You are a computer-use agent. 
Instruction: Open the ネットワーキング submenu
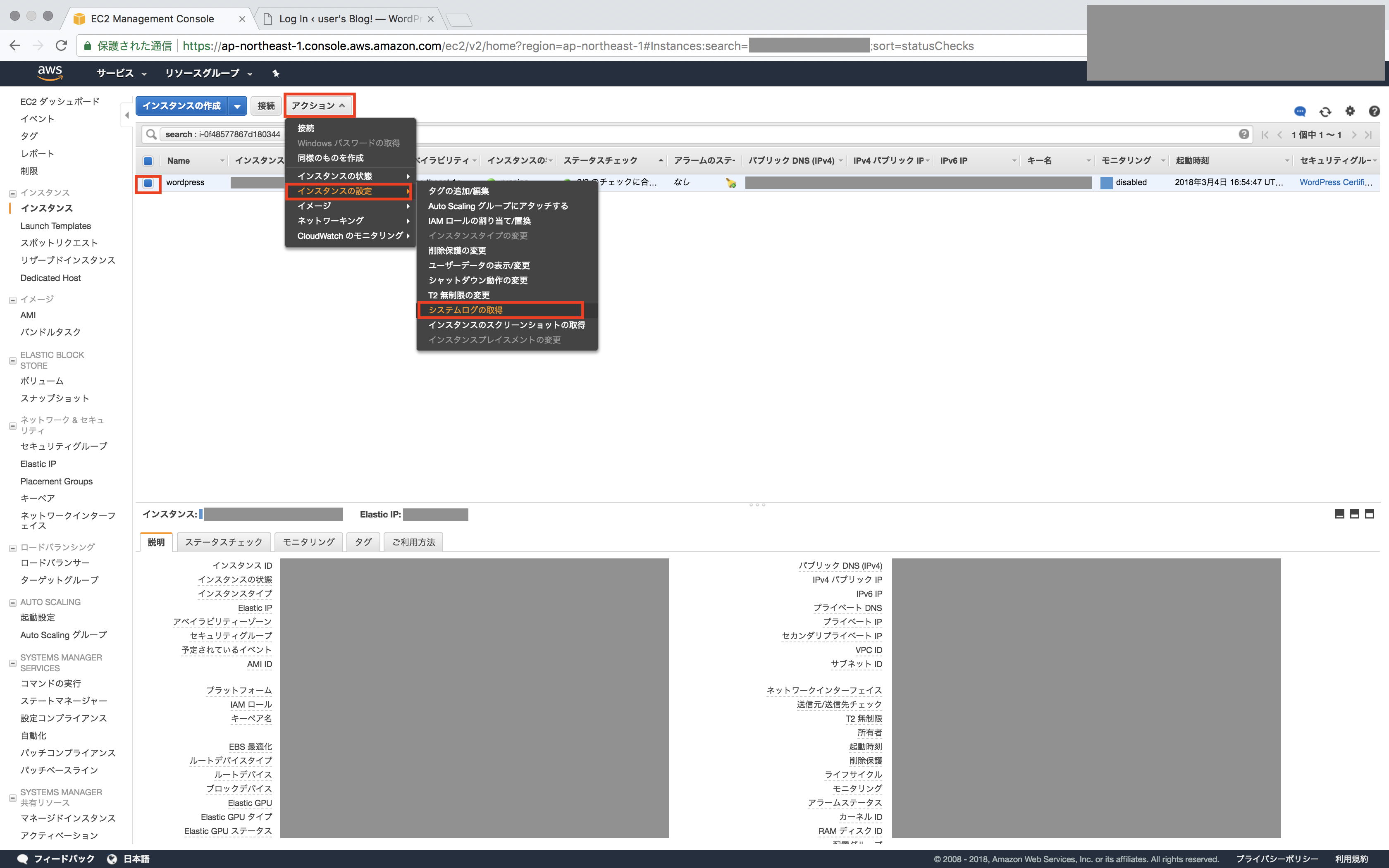[x=350, y=220]
